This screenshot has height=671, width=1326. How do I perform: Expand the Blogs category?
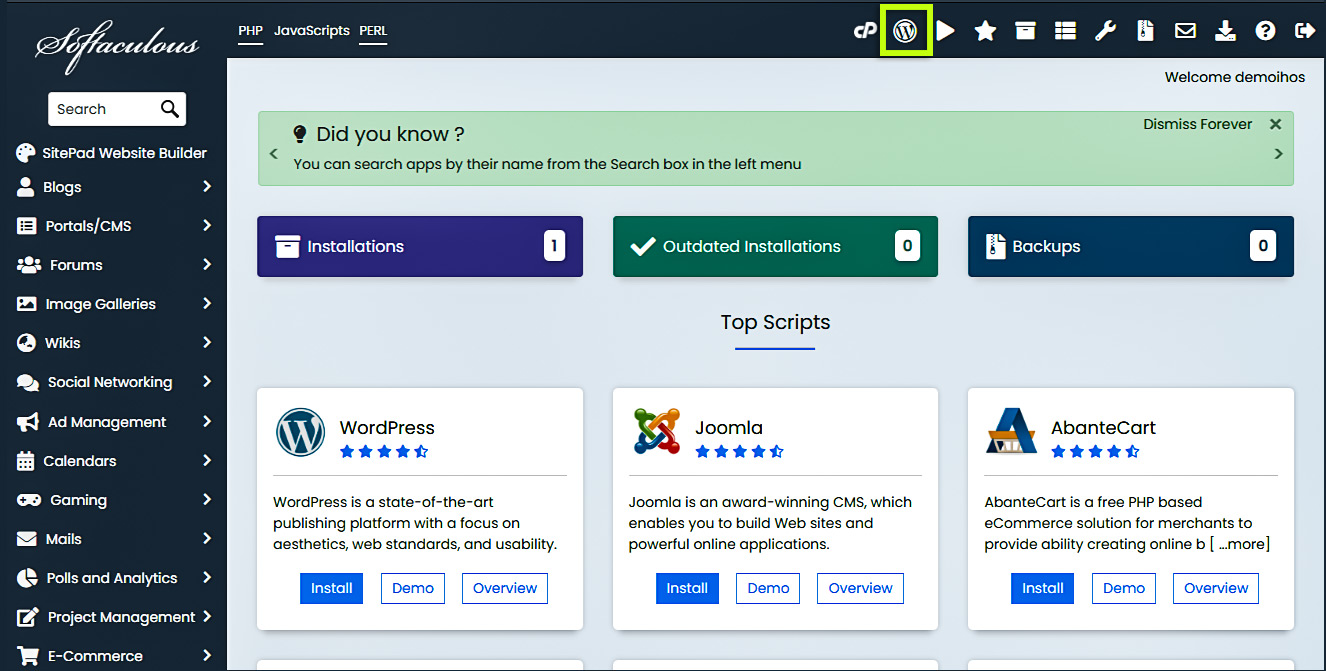(207, 187)
